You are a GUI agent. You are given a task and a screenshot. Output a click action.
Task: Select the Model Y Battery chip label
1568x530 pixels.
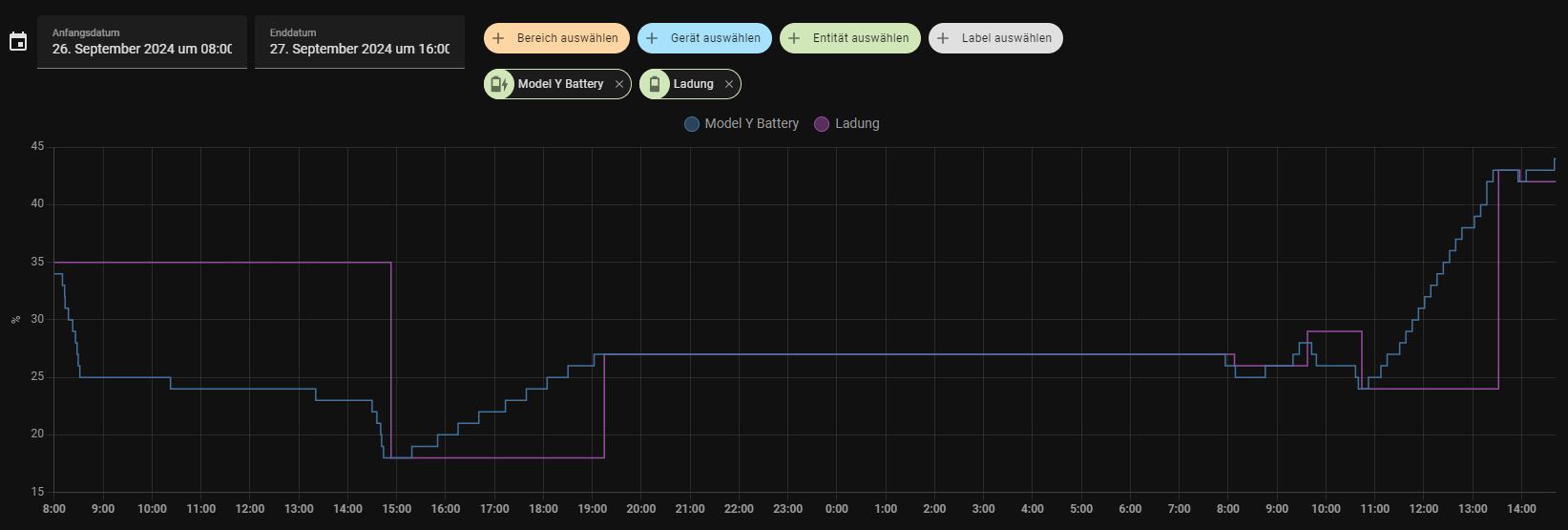[560, 84]
